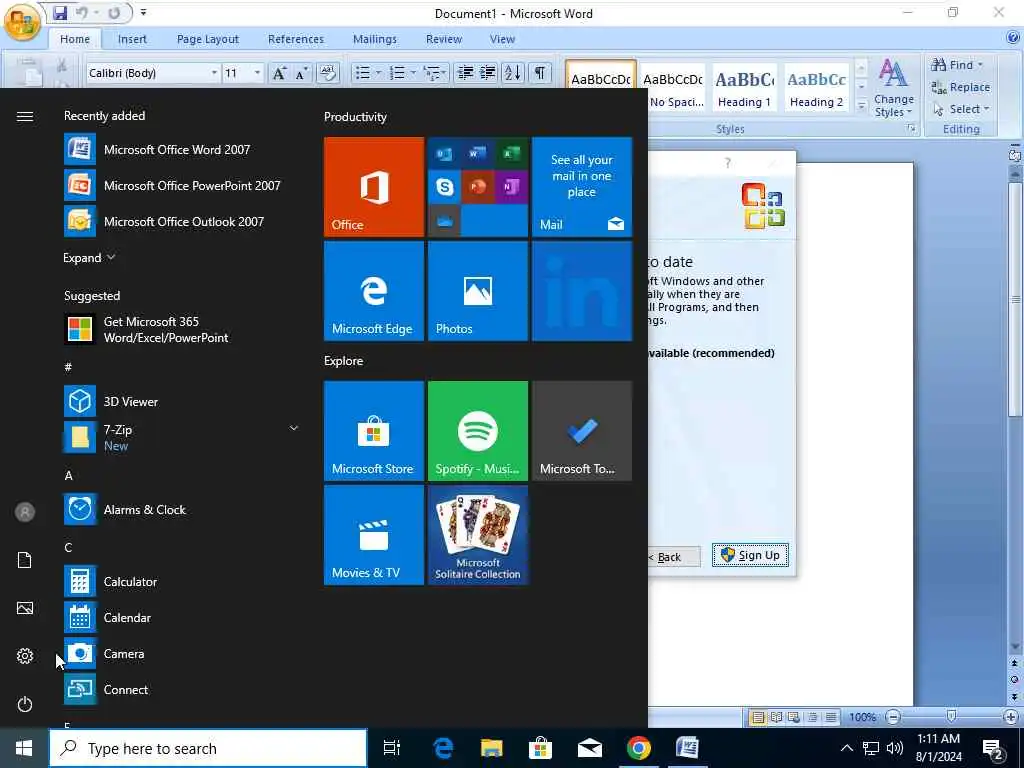Switch to Full Screen Reading view

[x=776, y=717]
